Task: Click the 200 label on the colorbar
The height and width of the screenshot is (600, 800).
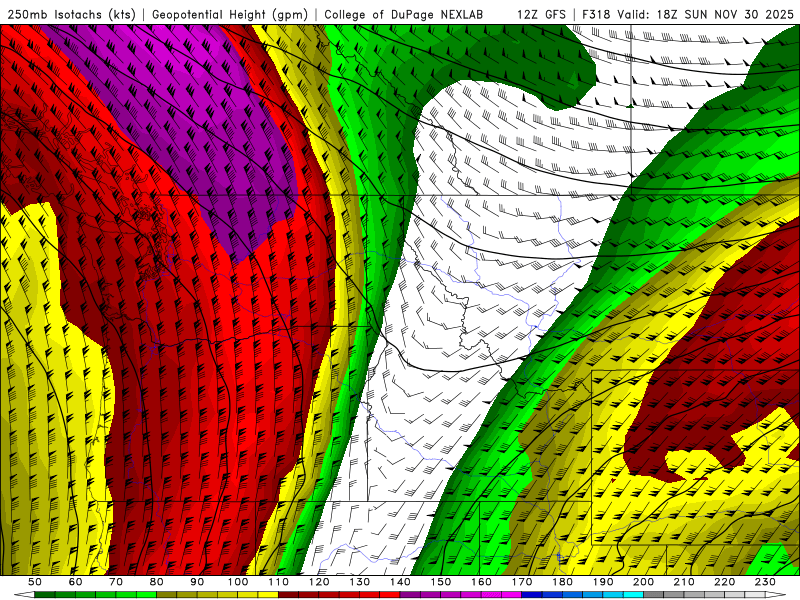Action: click(x=644, y=582)
